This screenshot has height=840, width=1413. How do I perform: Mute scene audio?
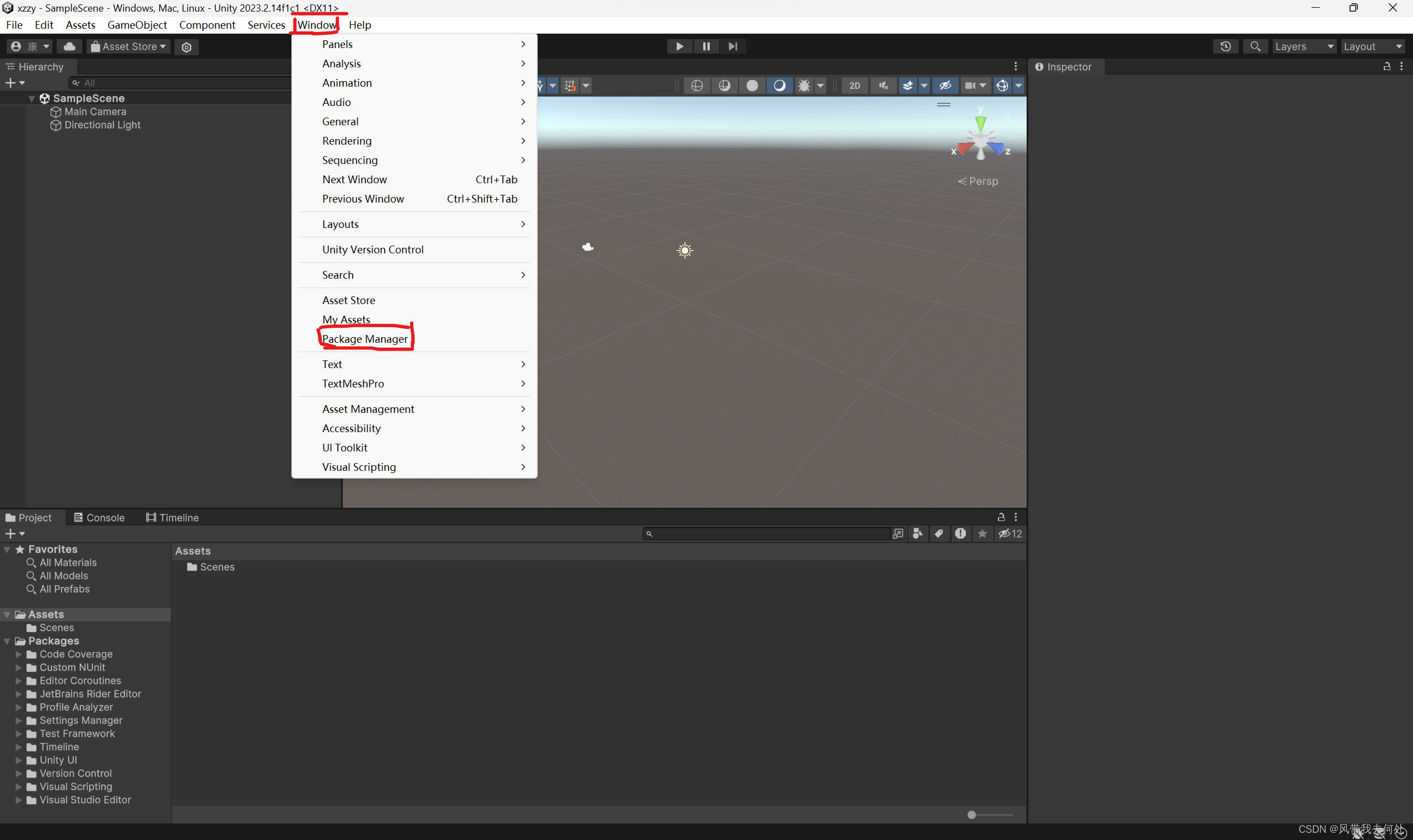click(x=883, y=86)
